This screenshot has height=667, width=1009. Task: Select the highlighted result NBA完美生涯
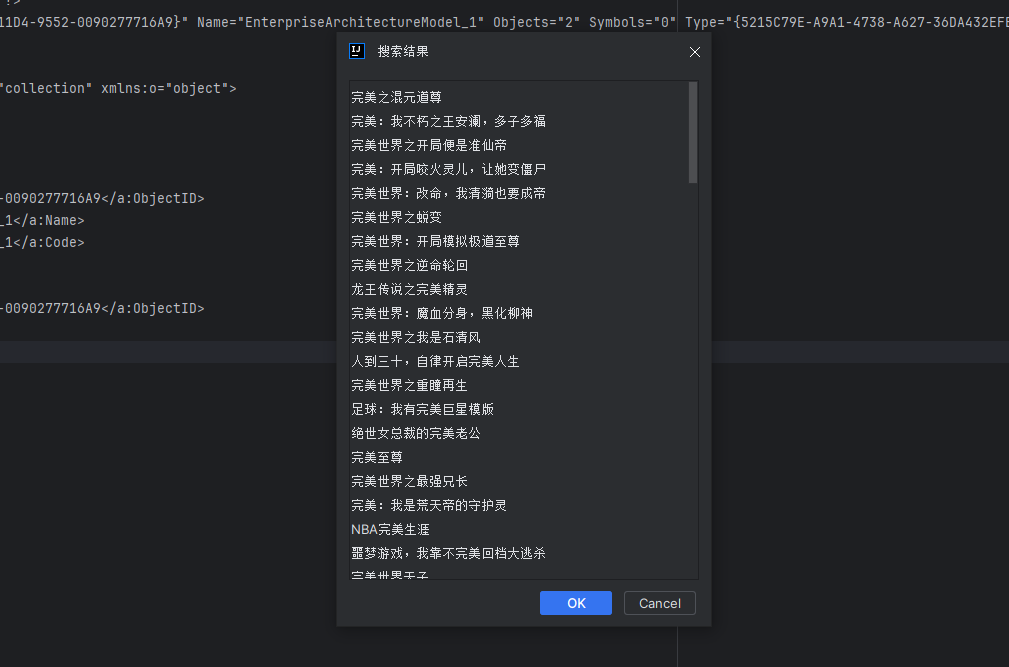point(388,528)
